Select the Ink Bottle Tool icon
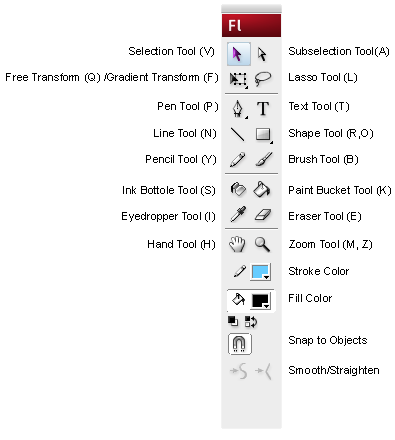 238,189
